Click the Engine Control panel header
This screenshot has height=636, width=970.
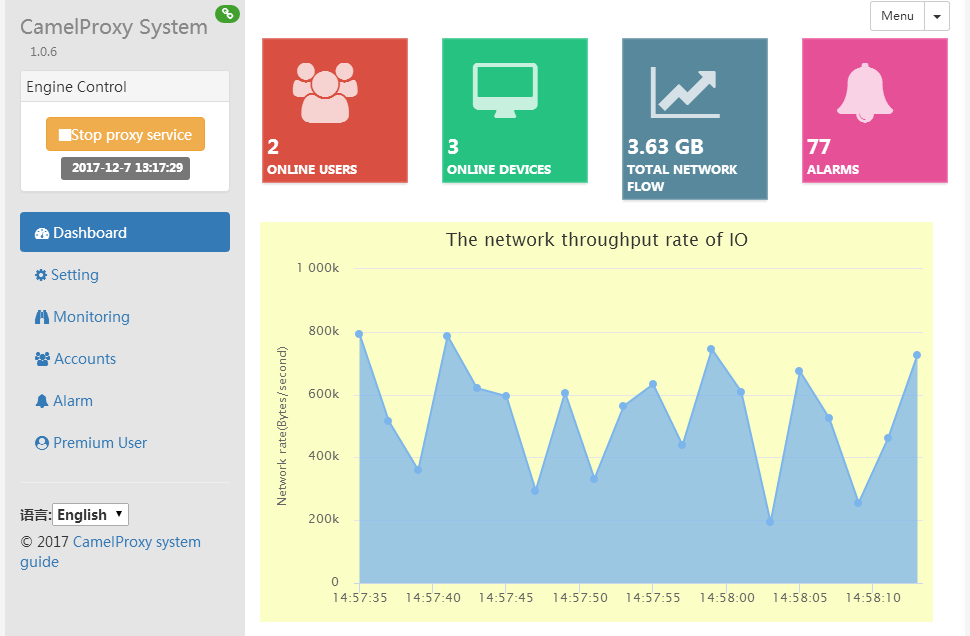point(125,87)
